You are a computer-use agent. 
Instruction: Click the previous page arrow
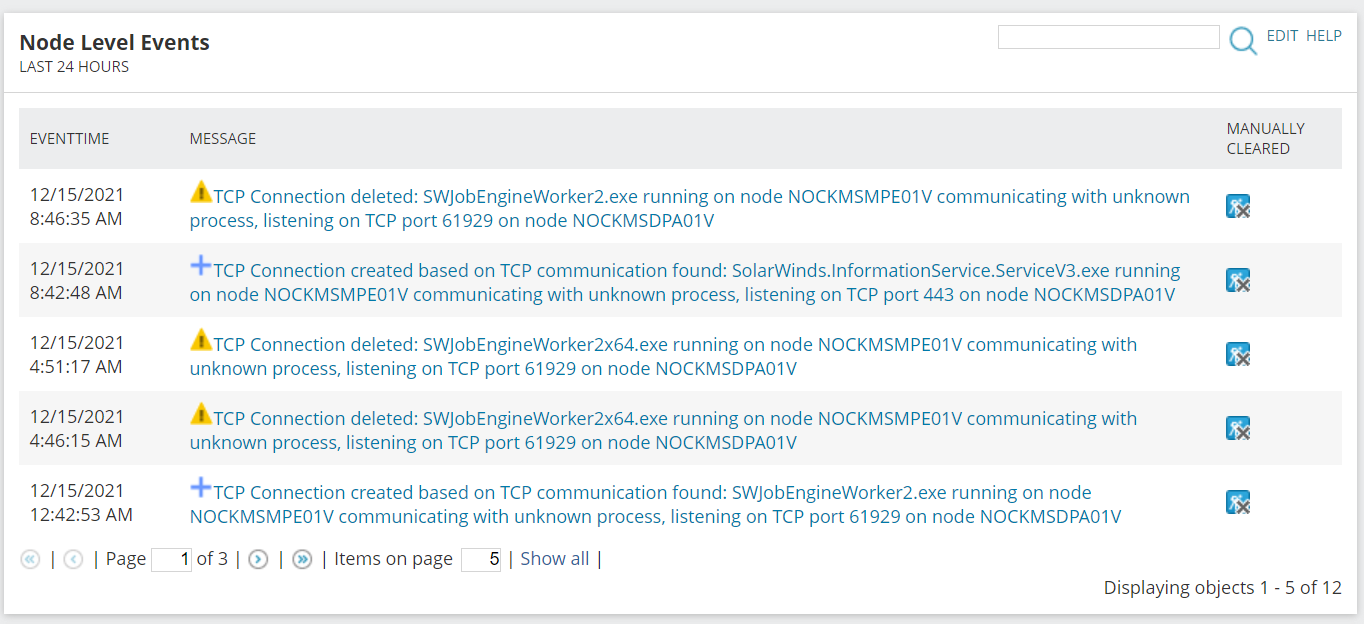pyautogui.click(x=73, y=560)
